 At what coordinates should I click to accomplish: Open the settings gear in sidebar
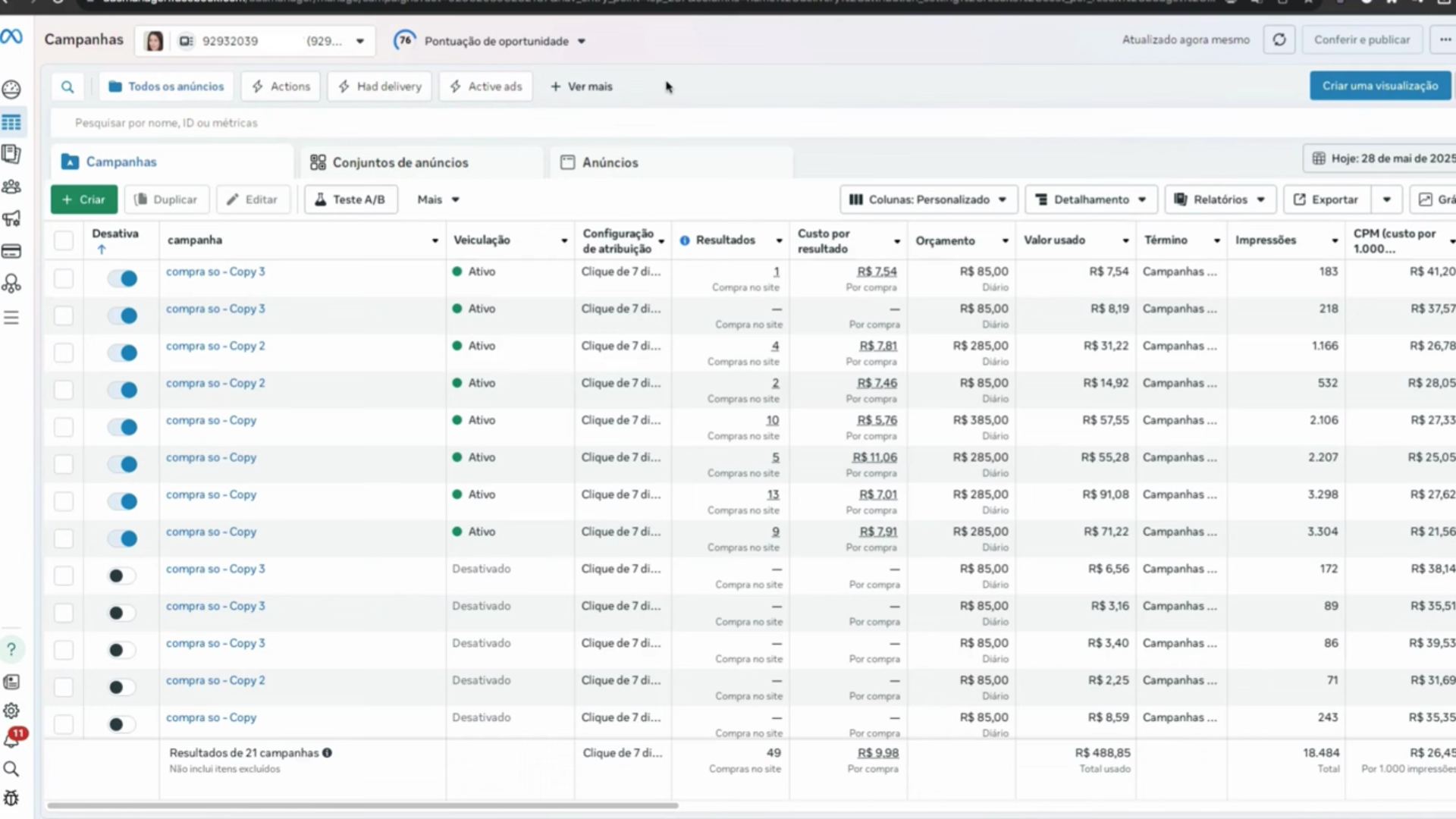[11, 711]
